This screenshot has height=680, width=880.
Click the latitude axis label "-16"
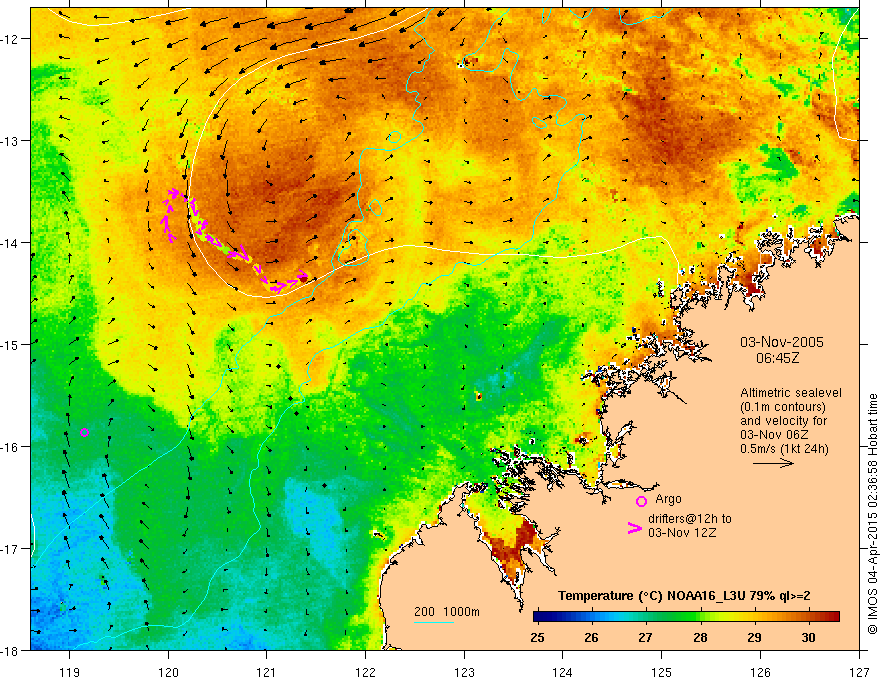click(10, 447)
